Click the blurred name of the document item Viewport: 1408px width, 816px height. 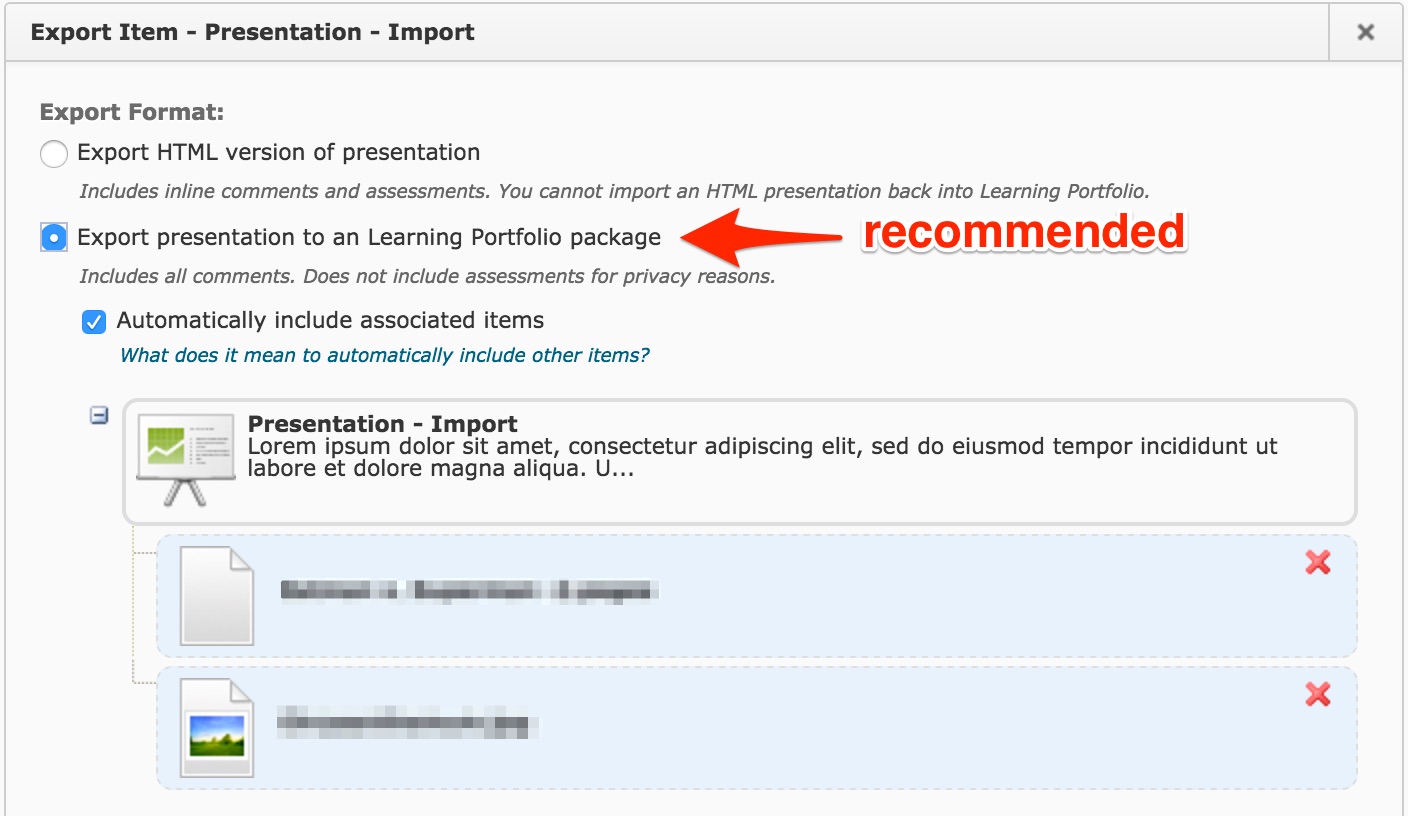(x=470, y=591)
